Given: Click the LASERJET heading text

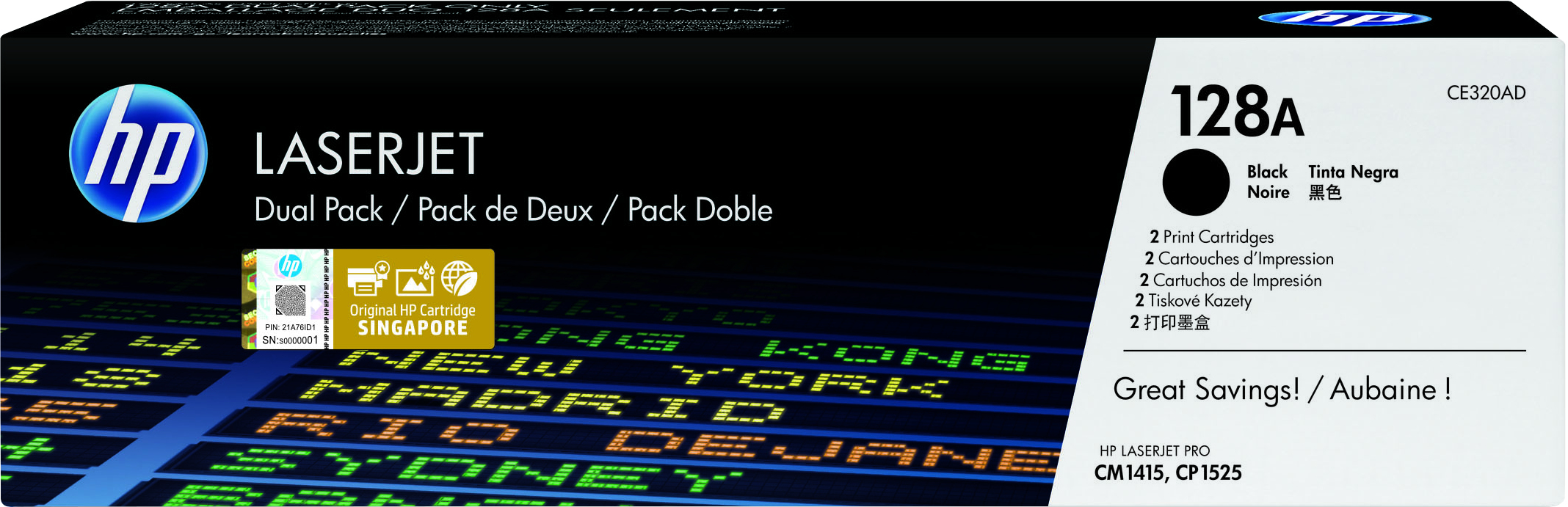Looking at the screenshot, I should click(x=369, y=154).
